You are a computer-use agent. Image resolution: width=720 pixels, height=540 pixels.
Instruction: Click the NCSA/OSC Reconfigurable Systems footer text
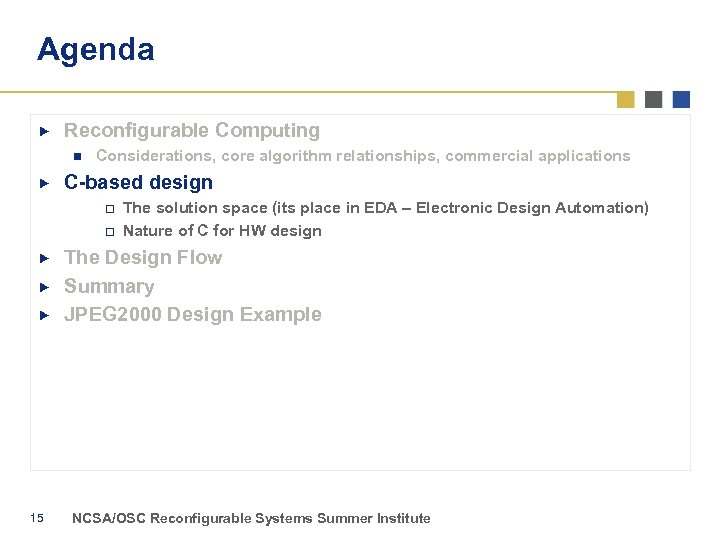[x=251, y=518]
